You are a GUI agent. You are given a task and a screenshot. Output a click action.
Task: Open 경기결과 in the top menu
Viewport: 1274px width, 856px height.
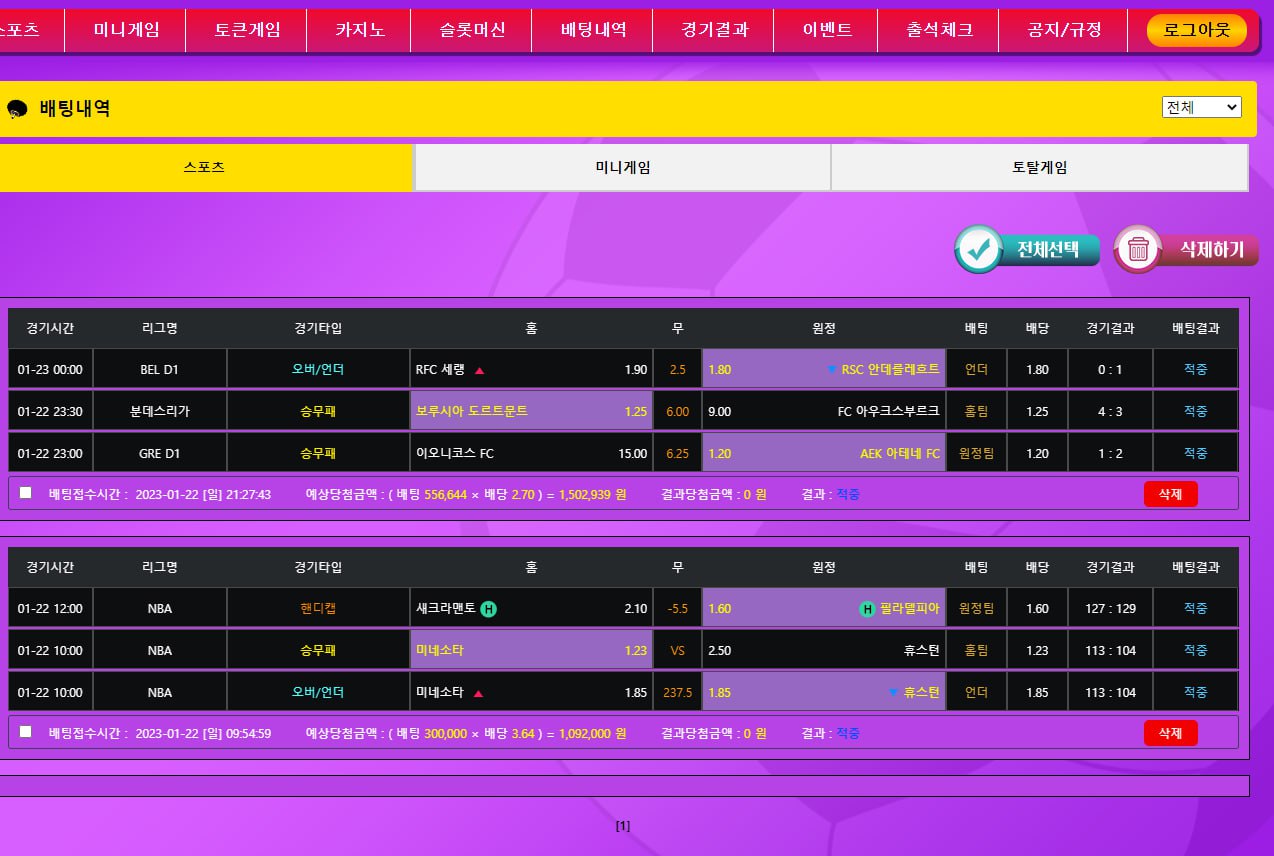point(714,30)
